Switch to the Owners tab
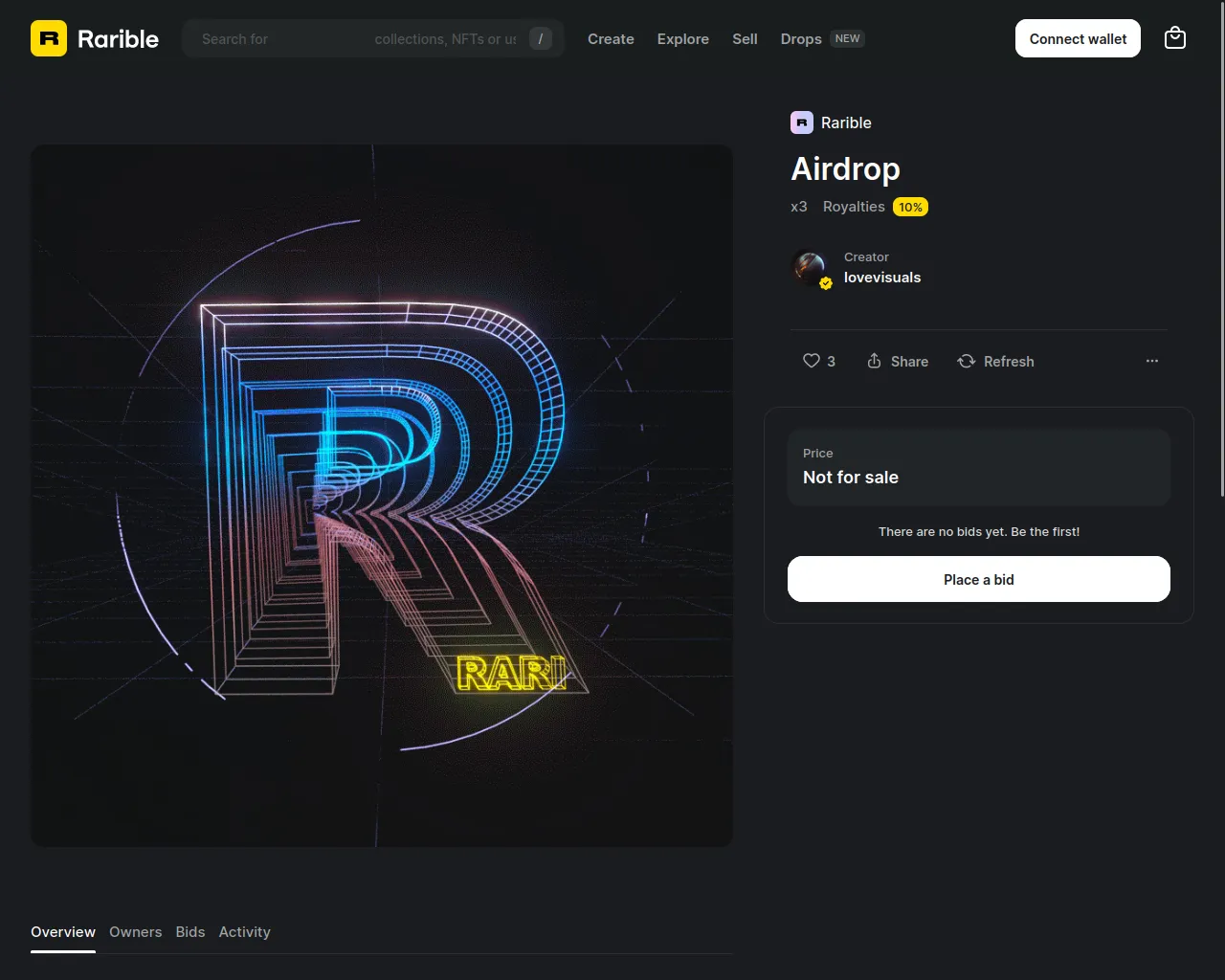 (x=136, y=931)
